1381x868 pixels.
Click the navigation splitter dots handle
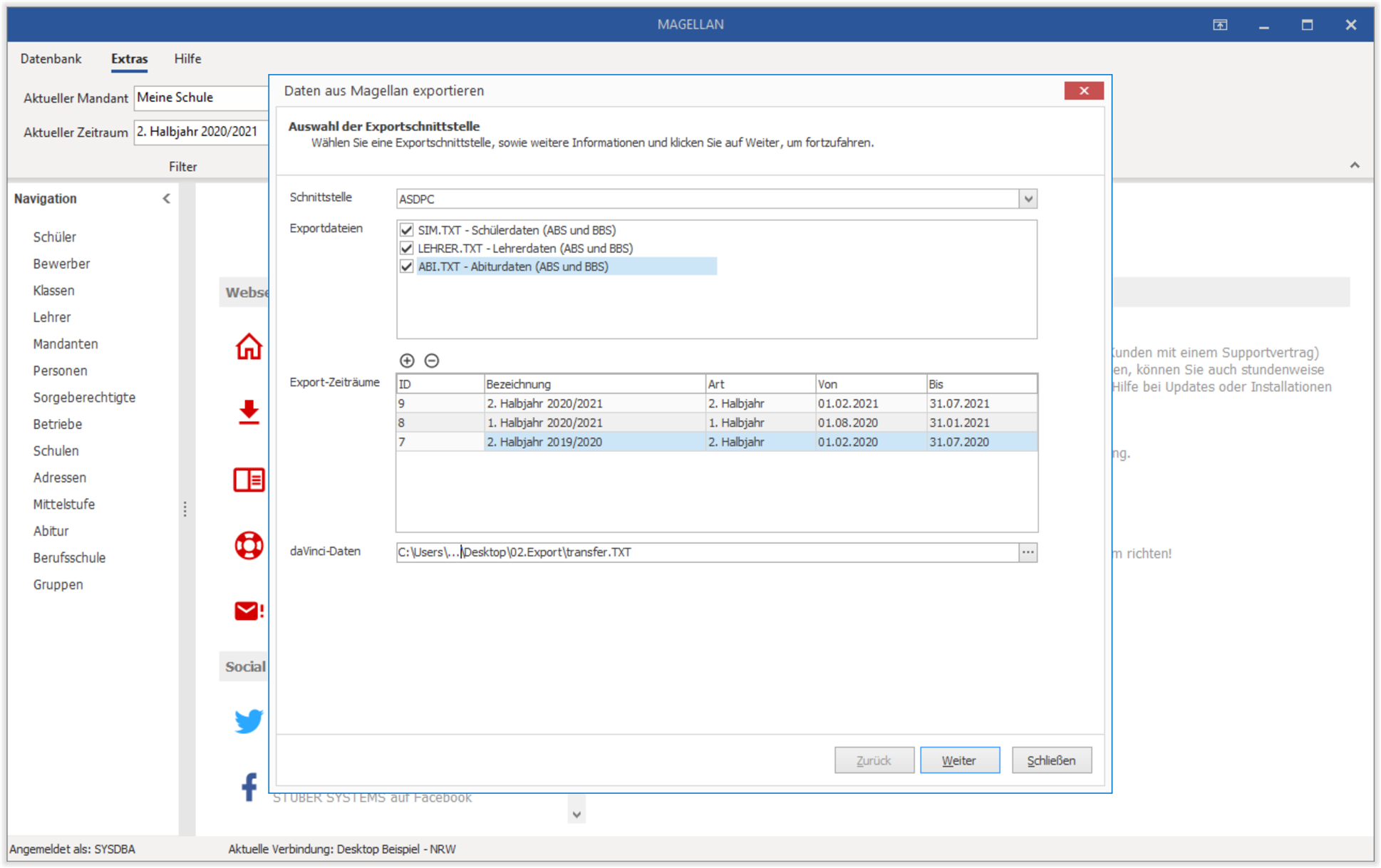coord(185,509)
